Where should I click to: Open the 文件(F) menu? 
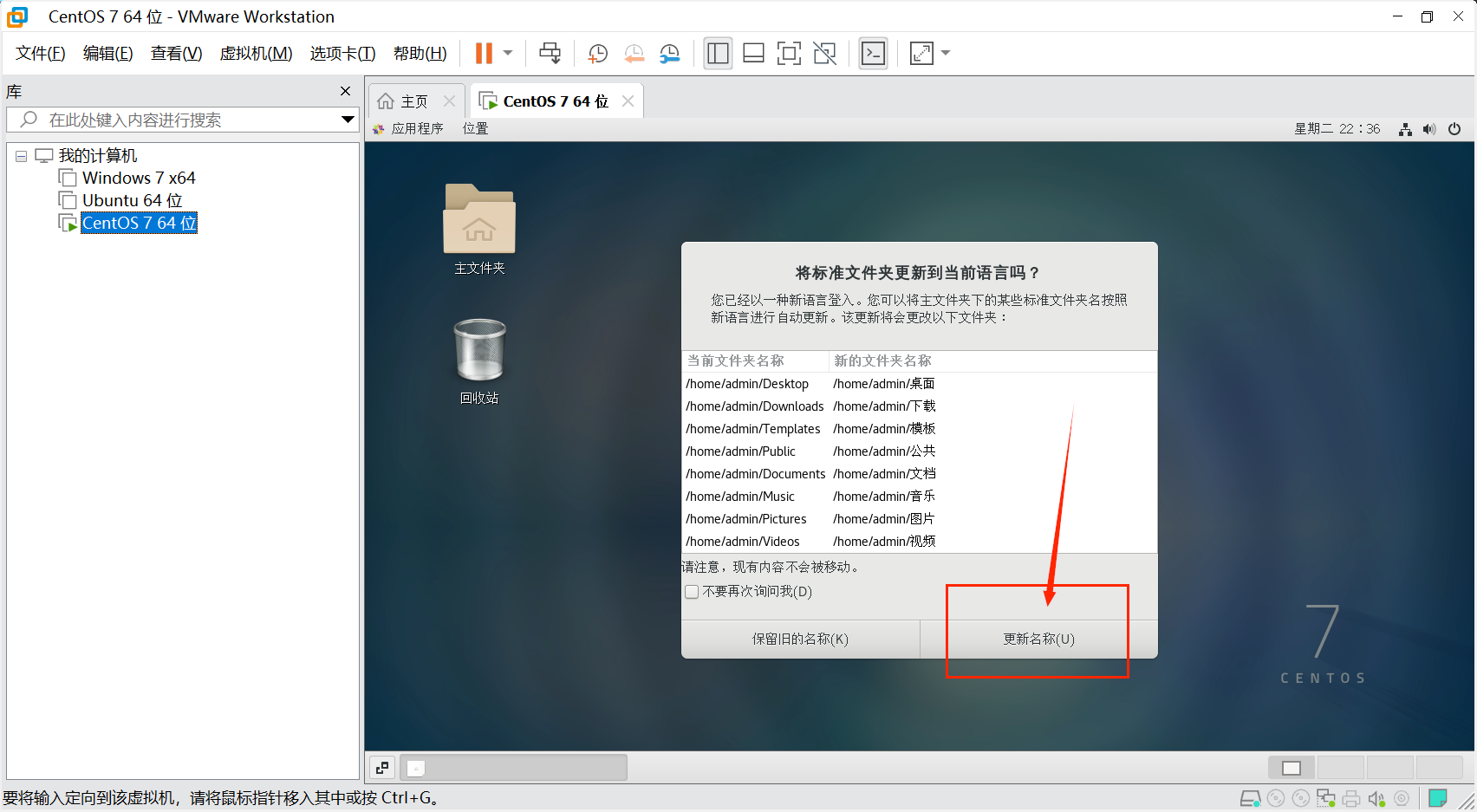[41, 53]
